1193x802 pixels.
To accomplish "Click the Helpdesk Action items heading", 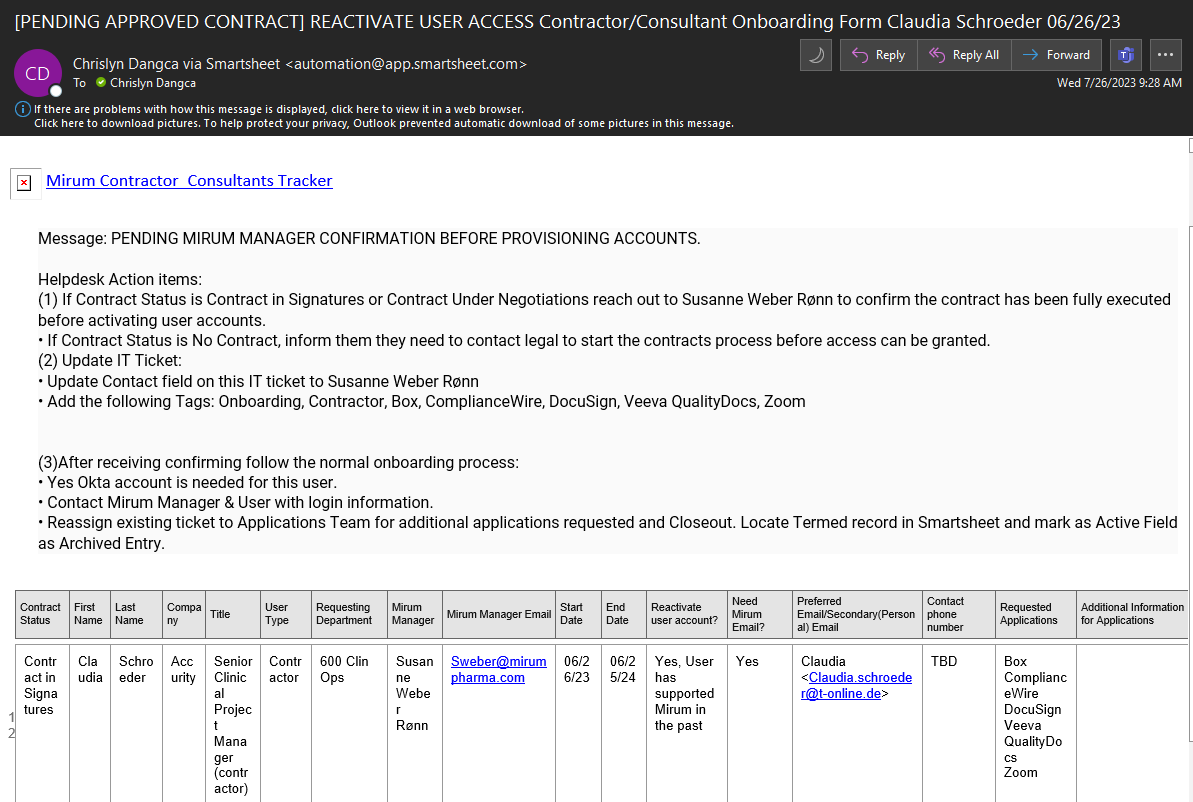I will (x=120, y=280).
